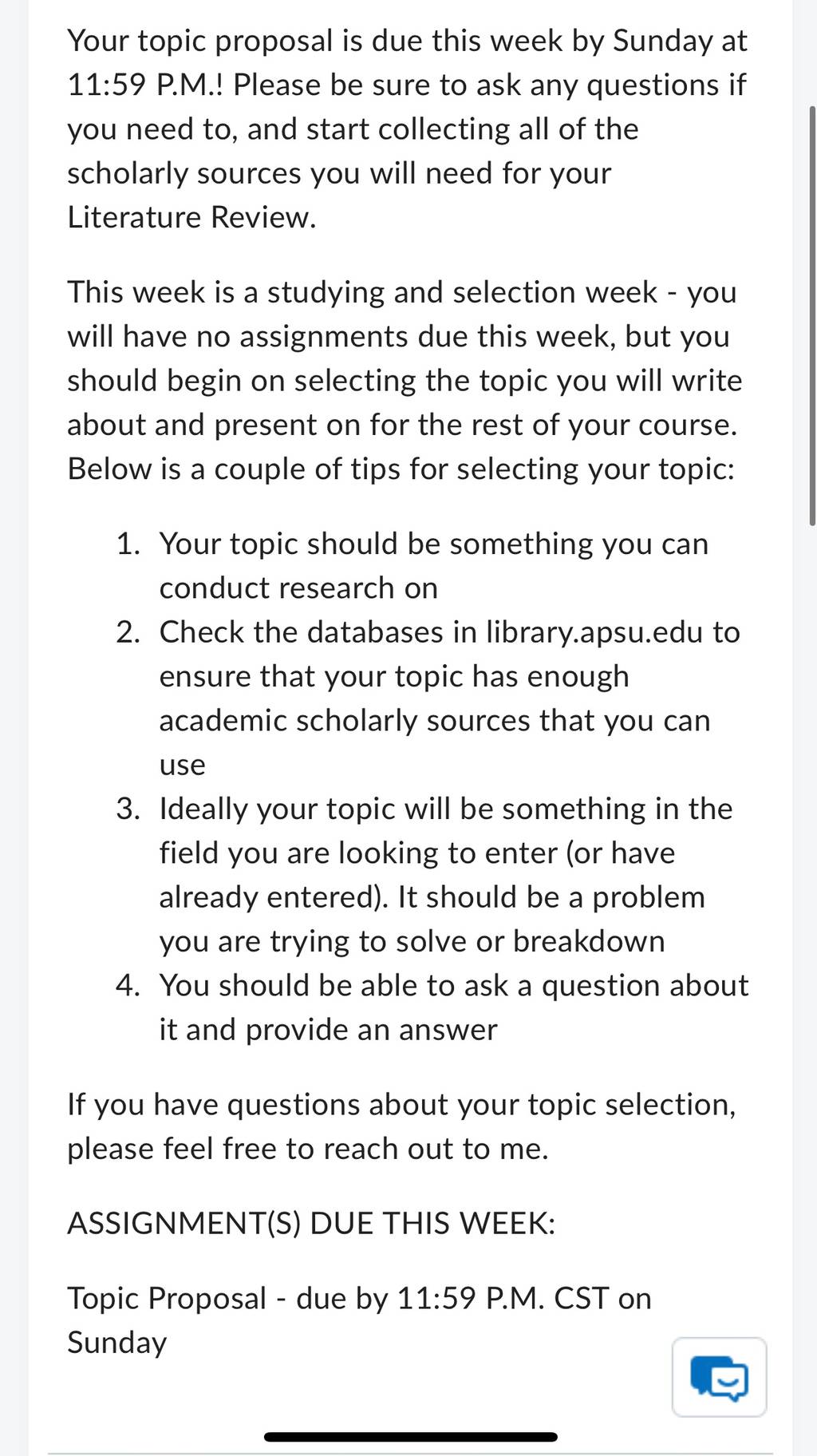Click the 11:59 P.M.! deadline text

(145, 85)
